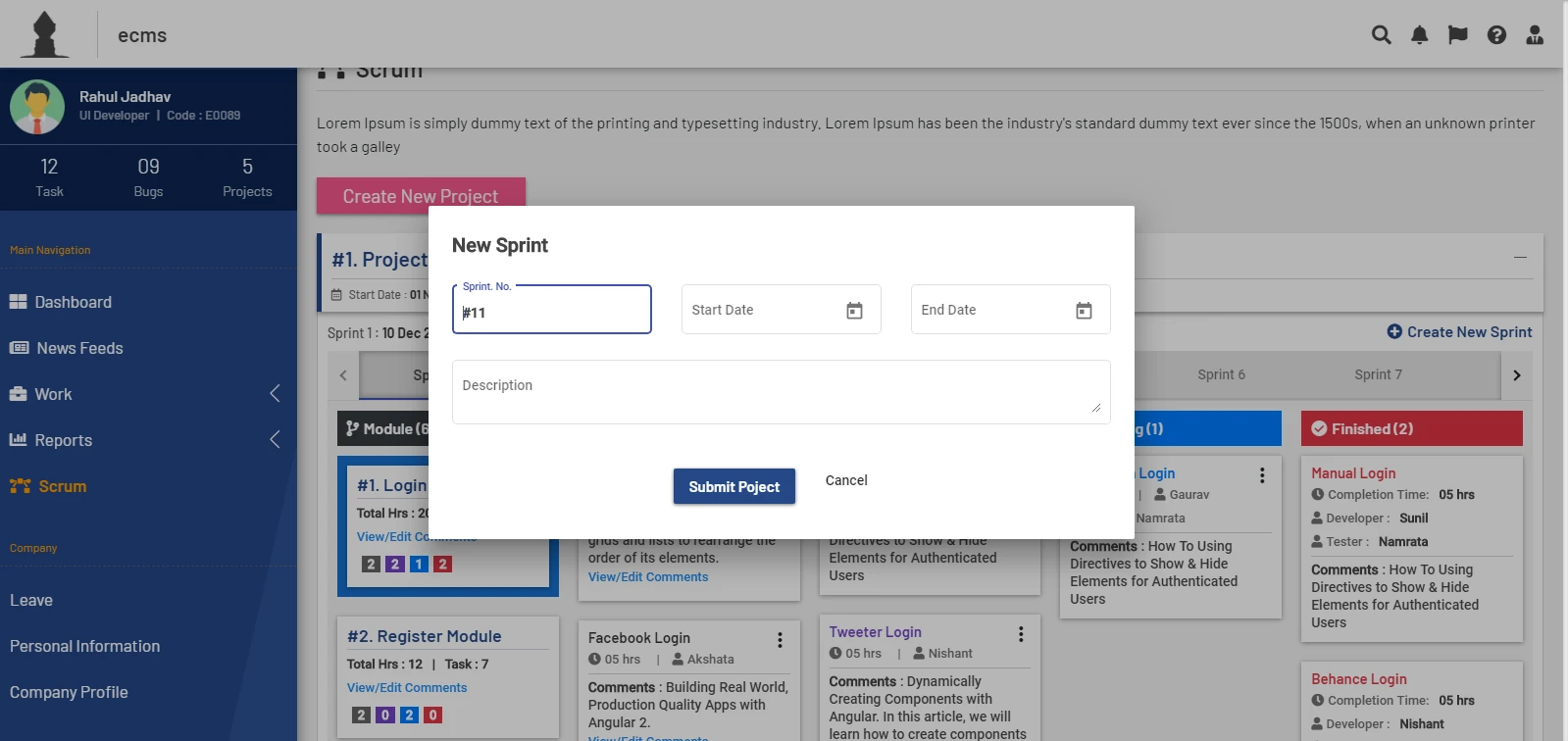Click the Reports chart icon
Screen dimensions: 1568x741
pyautogui.click(x=19, y=440)
